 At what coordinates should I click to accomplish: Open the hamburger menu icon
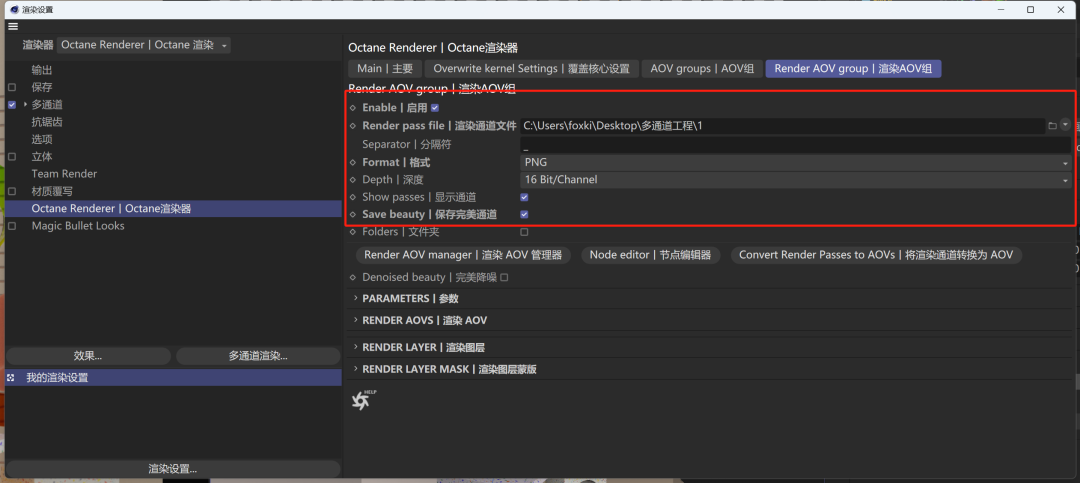pyautogui.click(x=13, y=26)
